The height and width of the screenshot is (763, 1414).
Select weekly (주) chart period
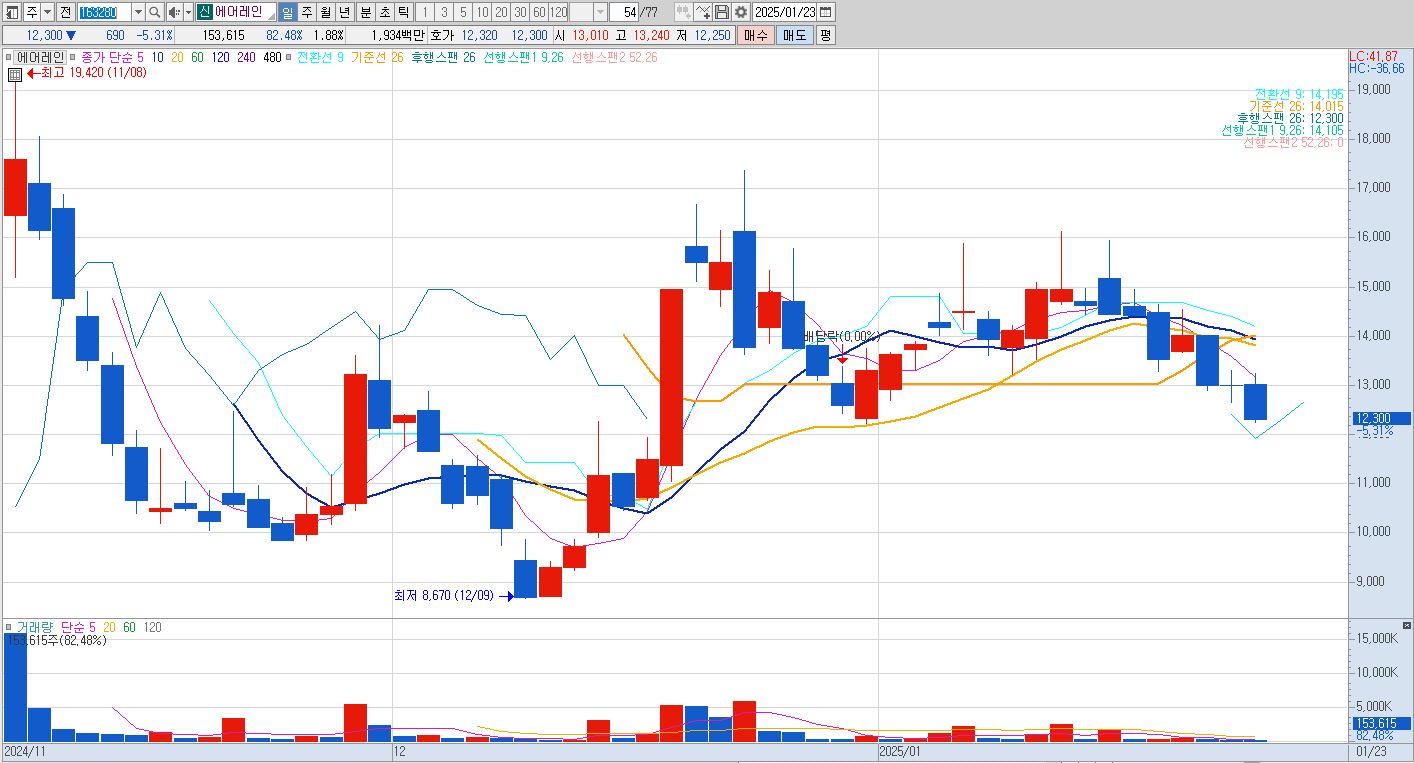306,12
